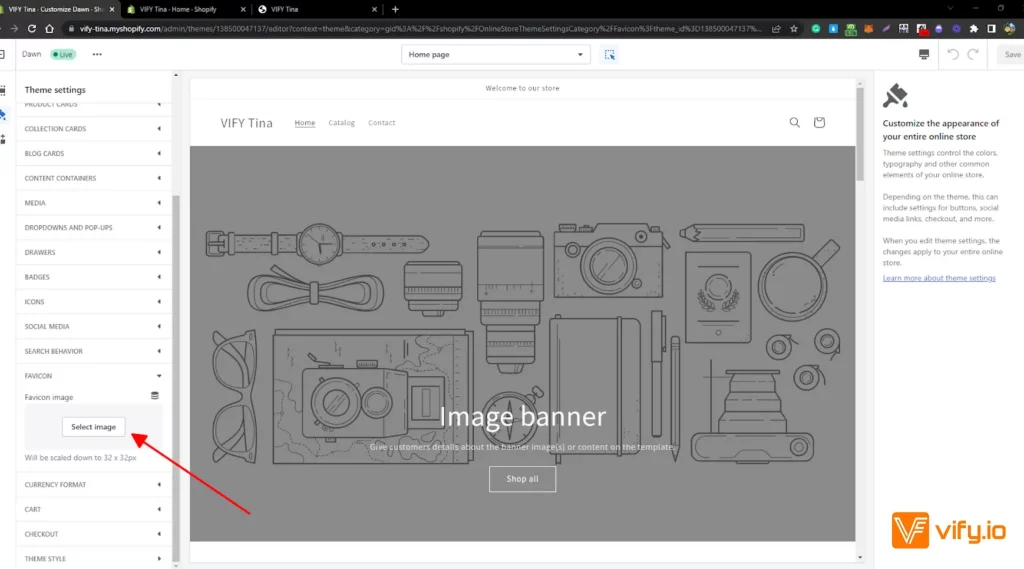Expand the Icons settings section
The image size is (1024, 569).
tap(93, 302)
